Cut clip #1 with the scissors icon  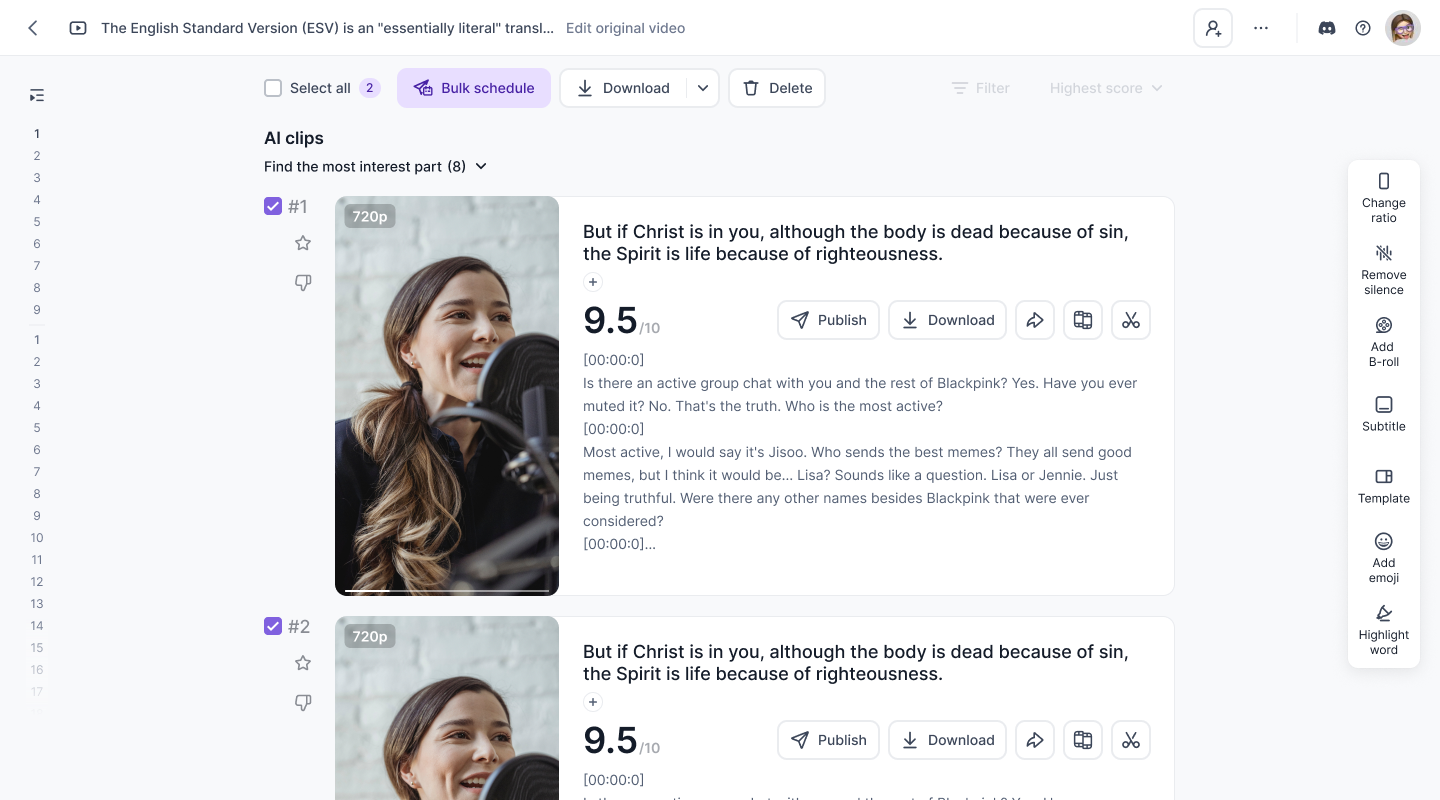point(1131,320)
